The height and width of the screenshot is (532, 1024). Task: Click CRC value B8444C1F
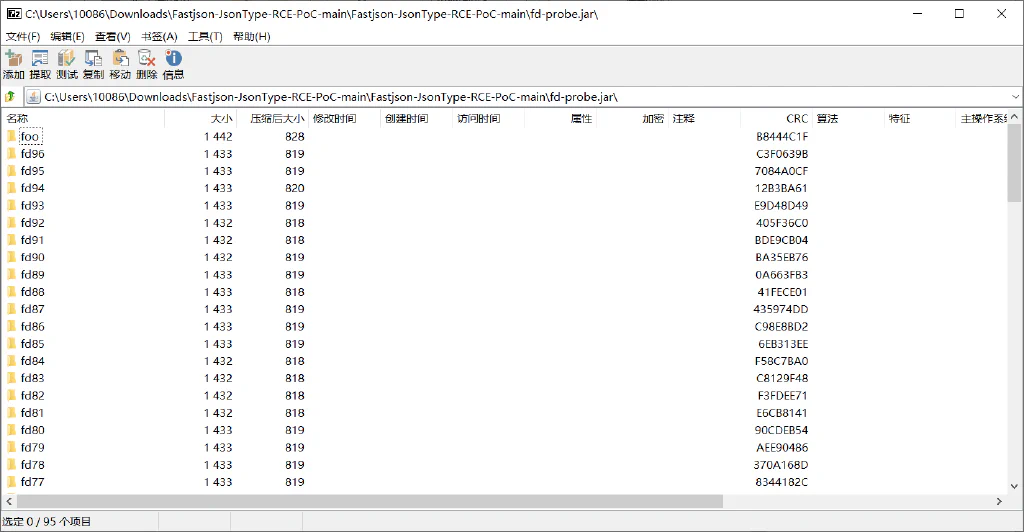click(782, 136)
